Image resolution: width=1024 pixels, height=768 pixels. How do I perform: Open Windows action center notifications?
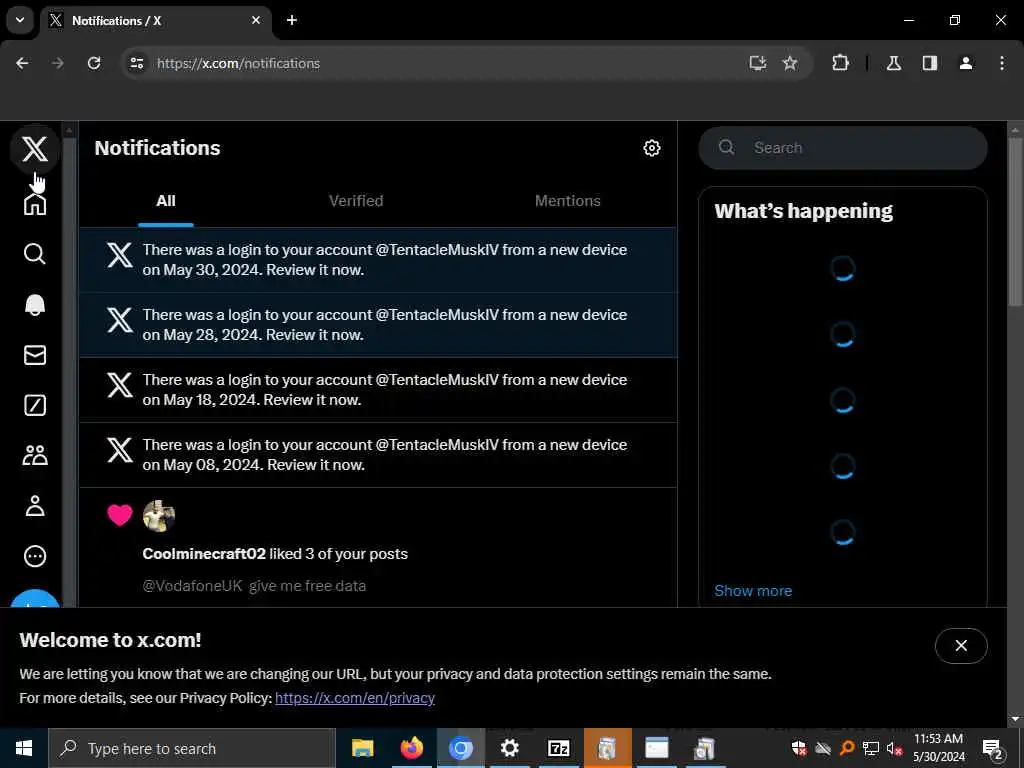coord(993,749)
